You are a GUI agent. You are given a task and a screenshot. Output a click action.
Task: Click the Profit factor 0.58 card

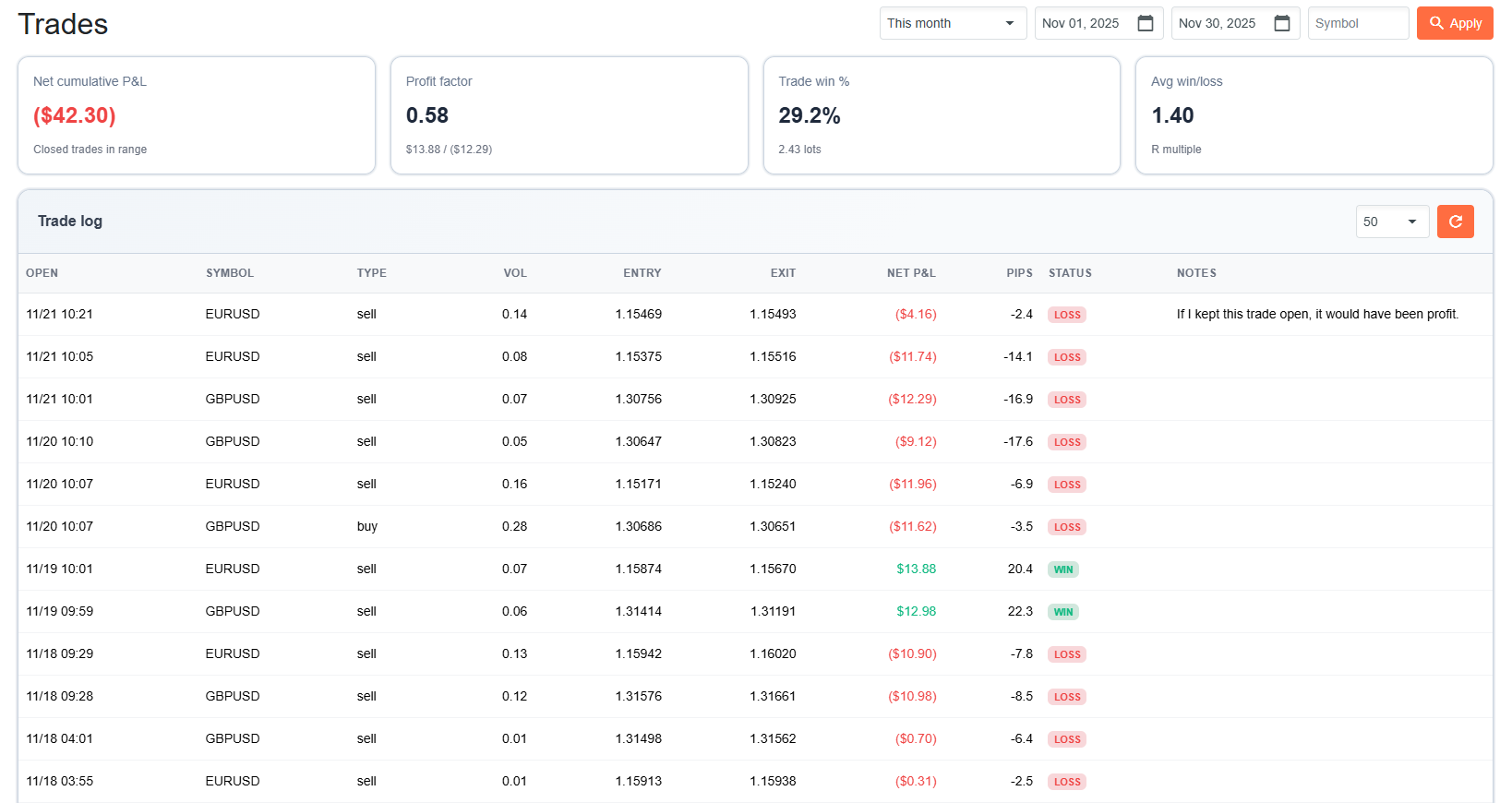(569, 115)
